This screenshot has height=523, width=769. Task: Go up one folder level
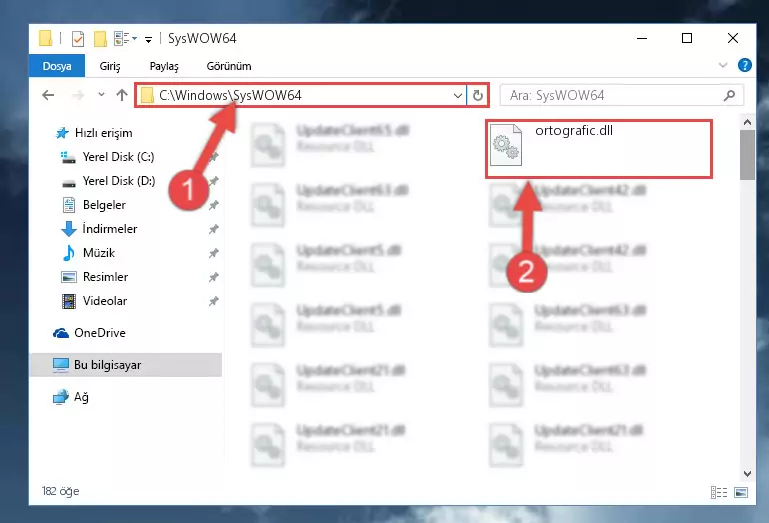pyautogui.click(x=122, y=95)
